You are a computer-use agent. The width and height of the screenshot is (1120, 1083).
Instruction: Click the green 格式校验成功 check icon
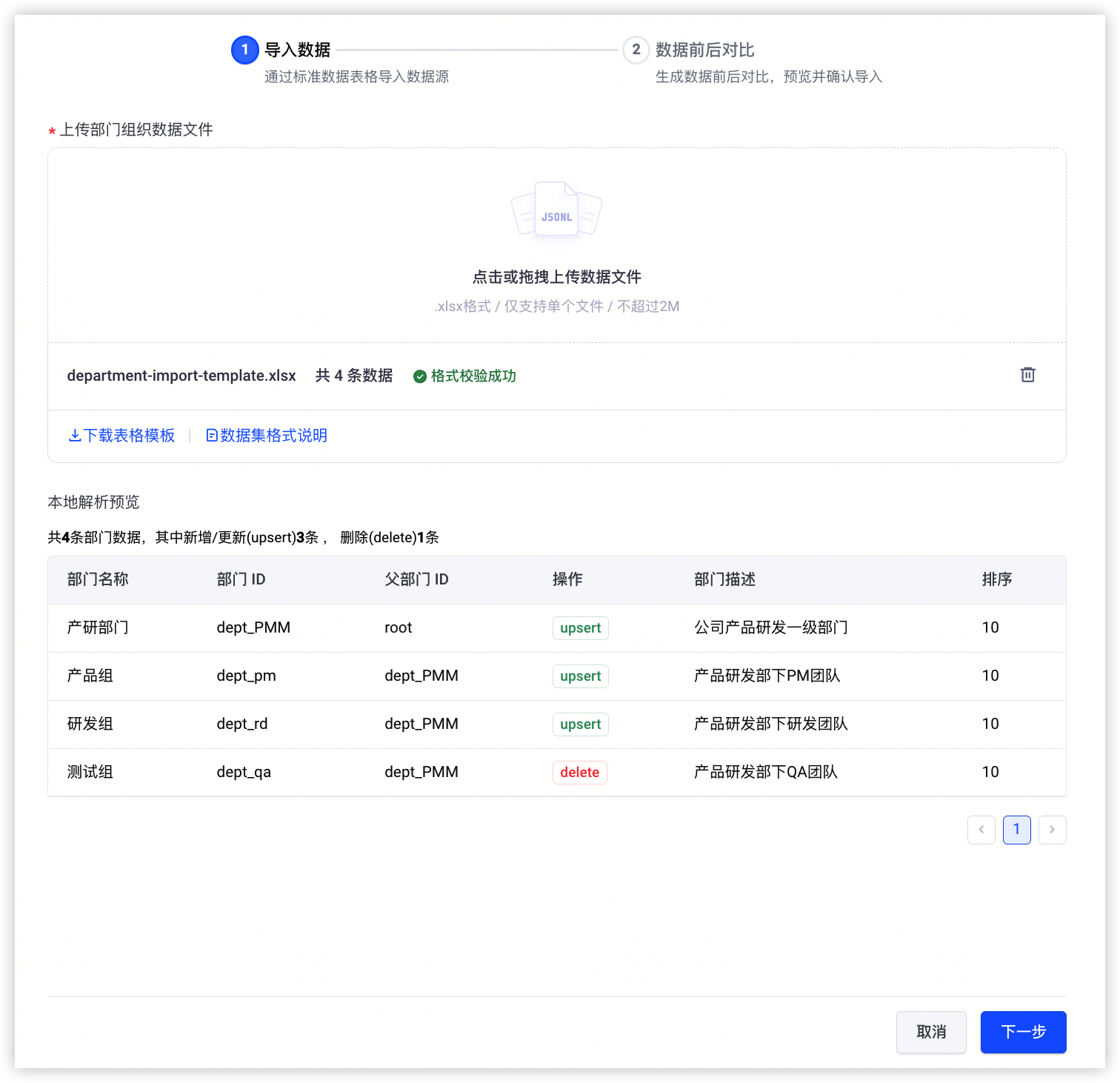coord(420,376)
